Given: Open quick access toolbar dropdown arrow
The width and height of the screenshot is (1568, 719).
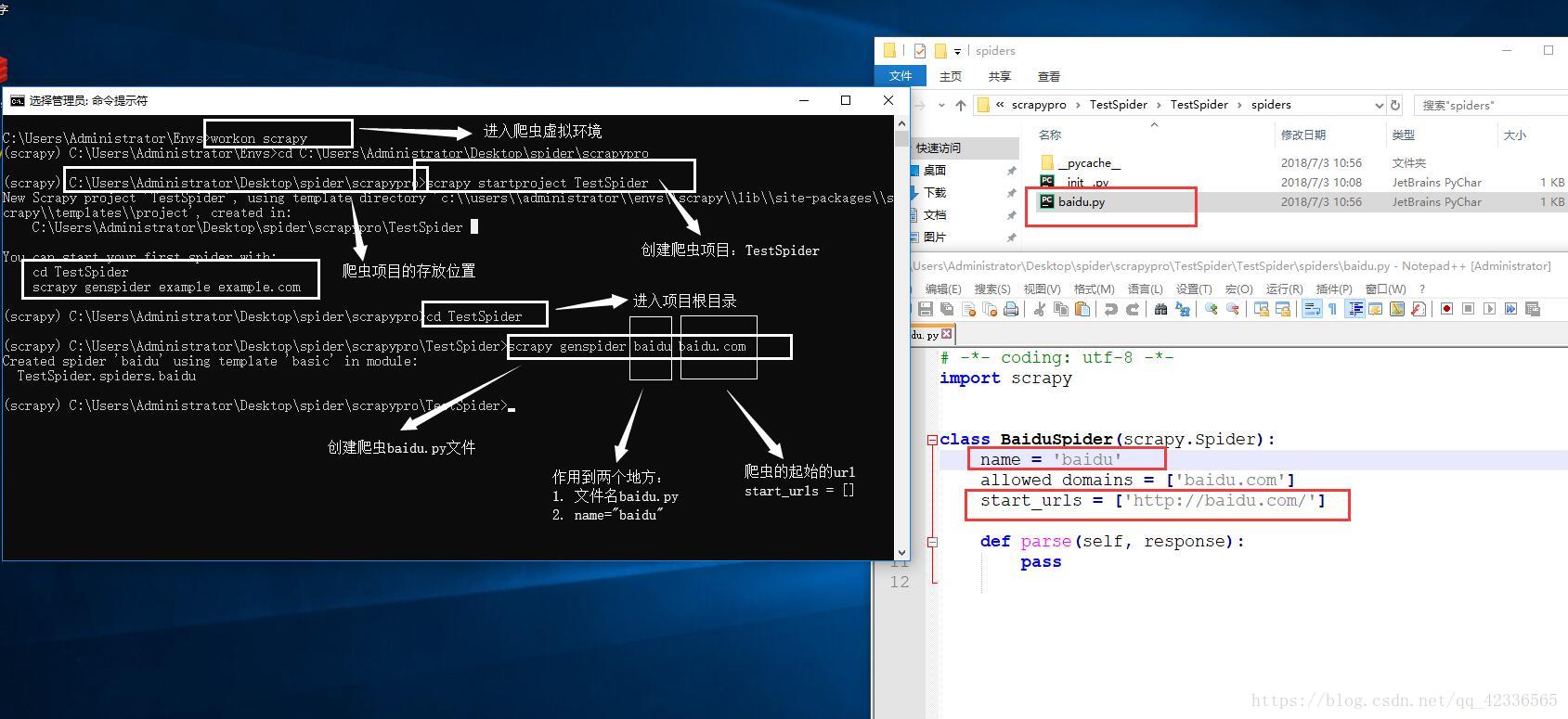Looking at the screenshot, I should coord(957,51).
